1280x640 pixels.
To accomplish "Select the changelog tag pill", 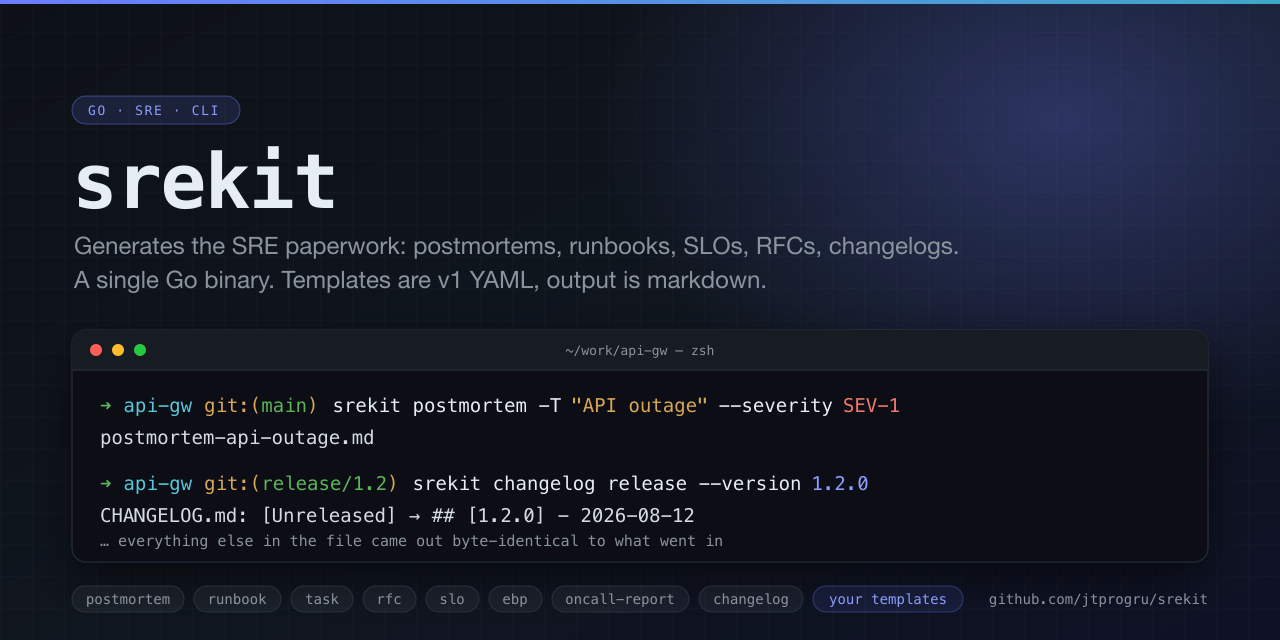I will pyautogui.click(x=751, y=599).
